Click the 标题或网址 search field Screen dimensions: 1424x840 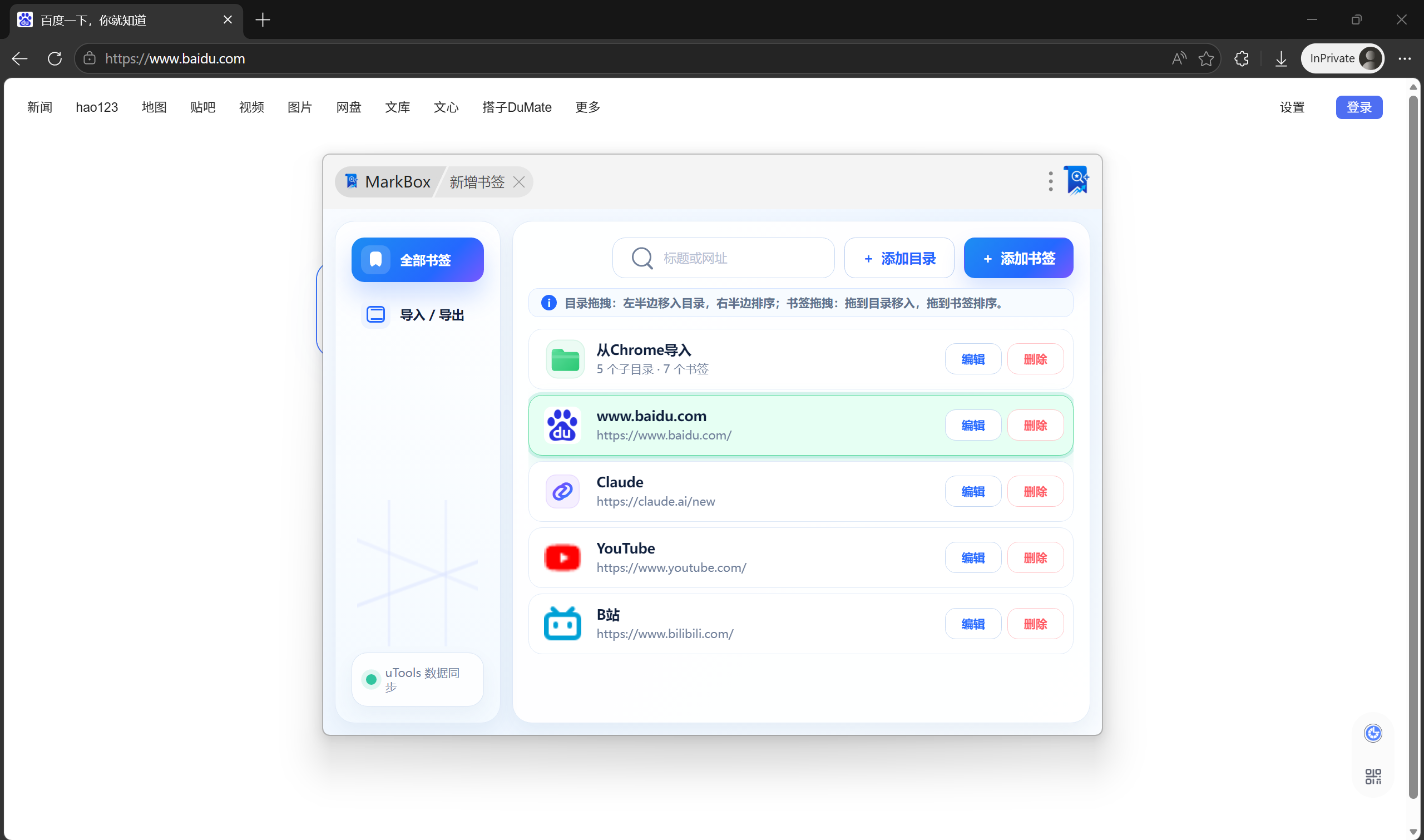(723, 258)
